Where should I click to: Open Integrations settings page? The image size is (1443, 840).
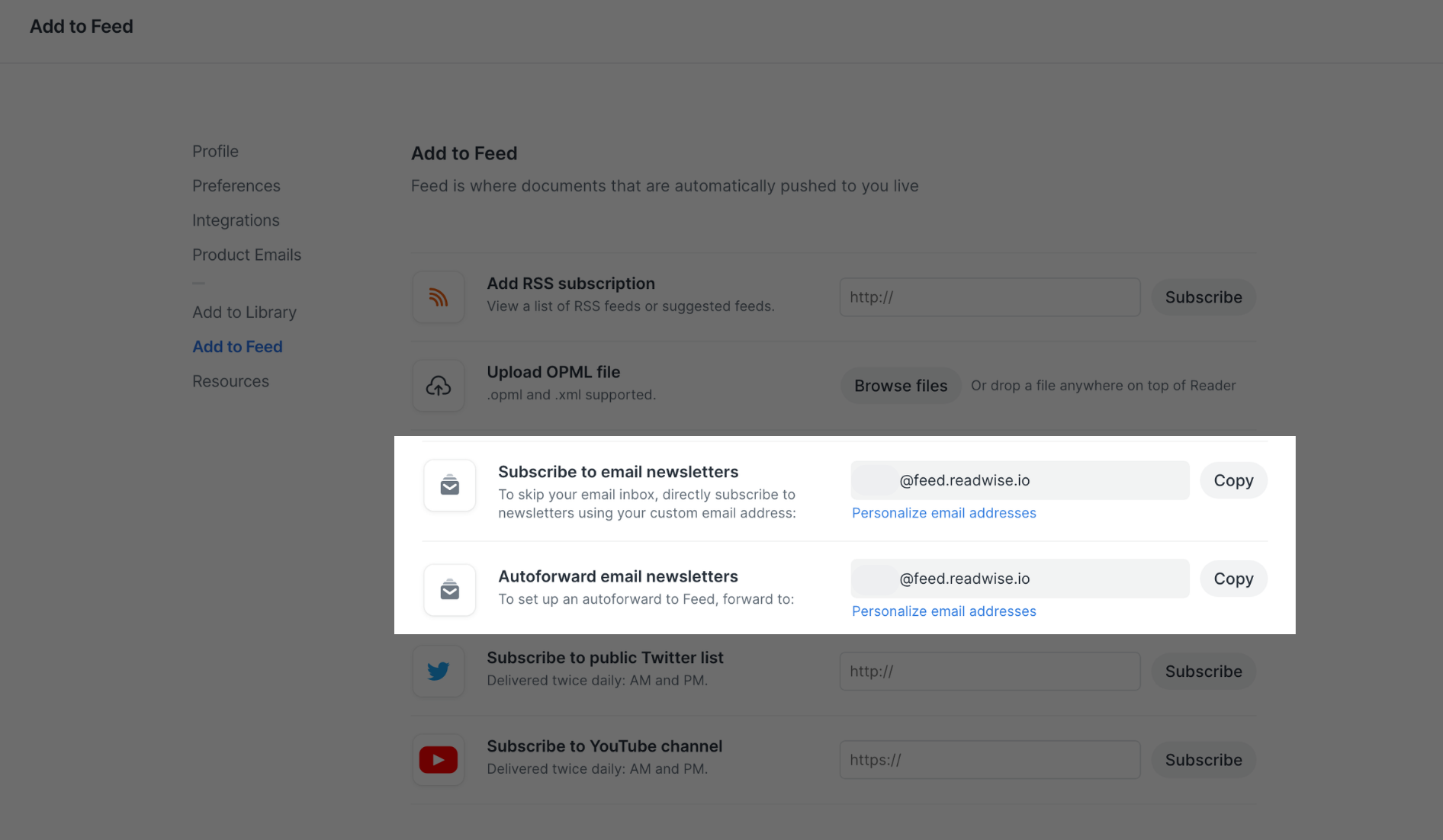coord(236,220)
